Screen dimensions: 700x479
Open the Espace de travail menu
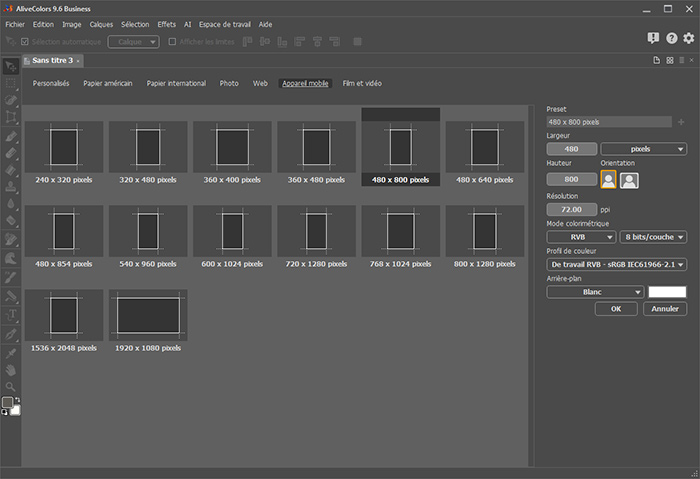coord(225,25)
